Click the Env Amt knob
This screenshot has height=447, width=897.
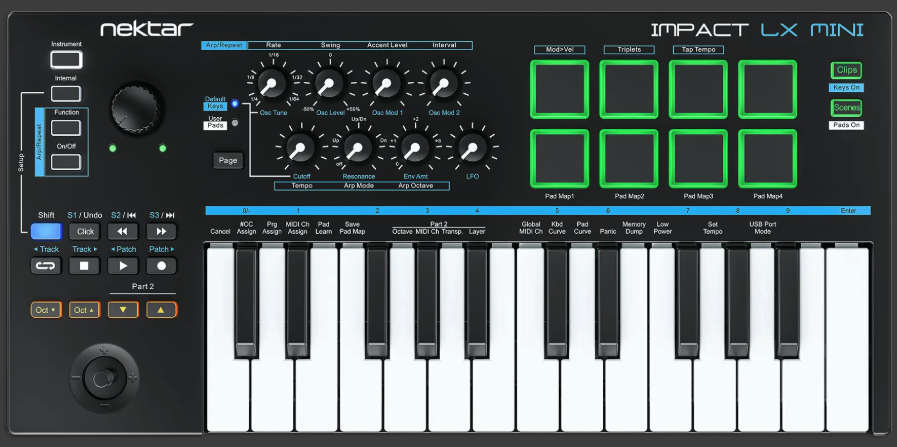[x=415, y=148]
